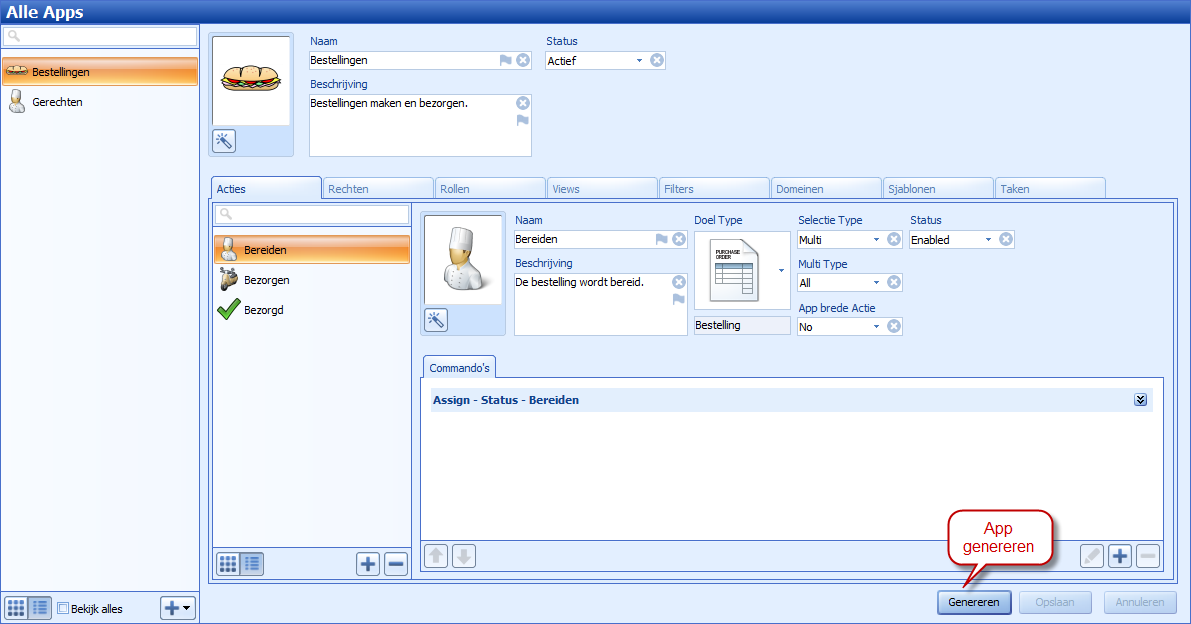Select the Bestellingen app in list
The width and height of the screenshot is (1191, 624).
tap(100, 71)
